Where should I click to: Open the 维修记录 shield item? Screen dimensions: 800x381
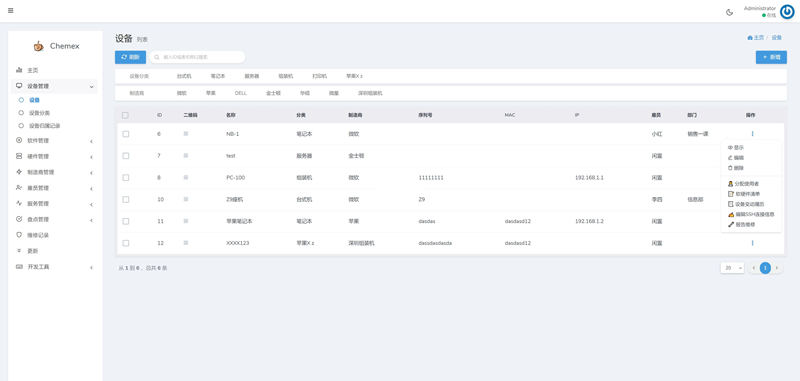(x=55, y=235)
